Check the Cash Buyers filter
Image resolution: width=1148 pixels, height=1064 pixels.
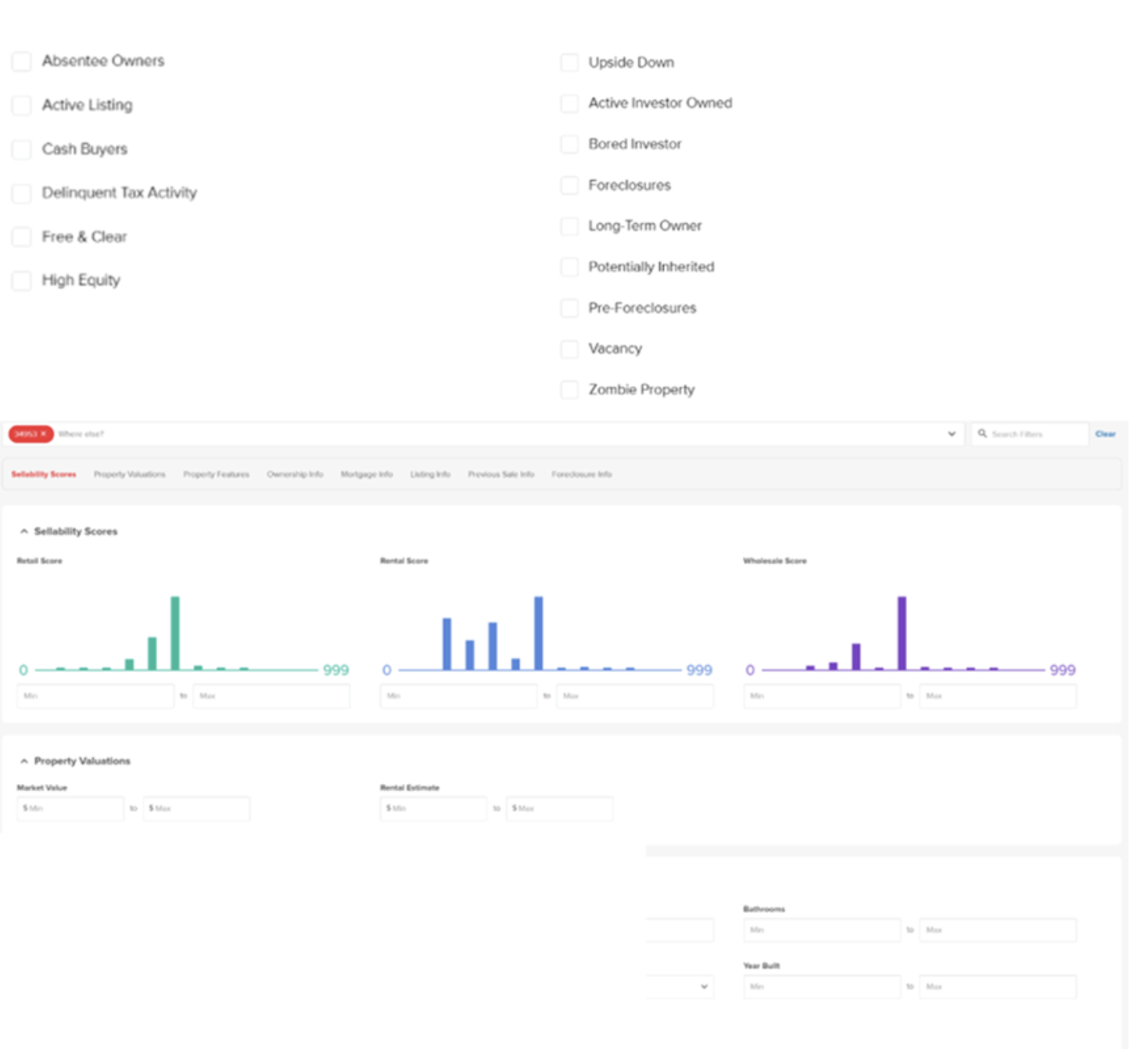21,149
